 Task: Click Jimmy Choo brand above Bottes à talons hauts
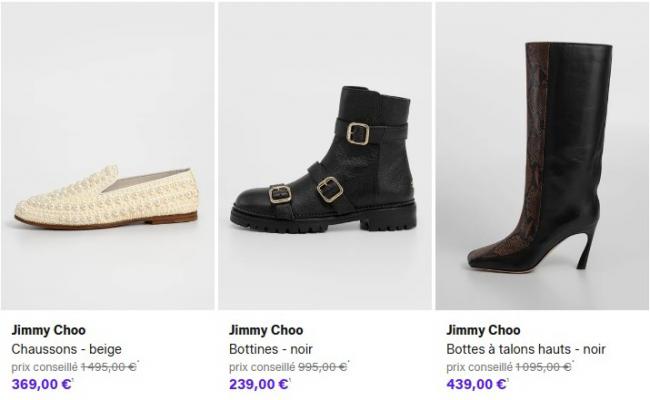(x=483, y=330)
